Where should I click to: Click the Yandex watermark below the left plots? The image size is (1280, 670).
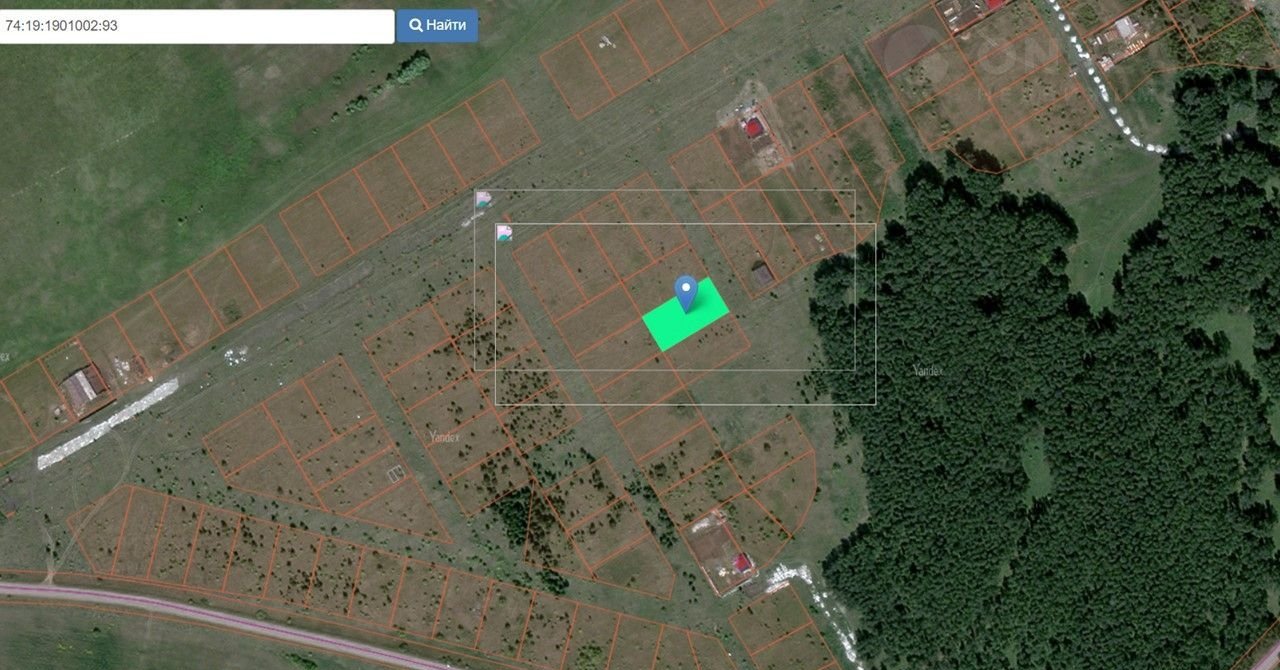444,436
